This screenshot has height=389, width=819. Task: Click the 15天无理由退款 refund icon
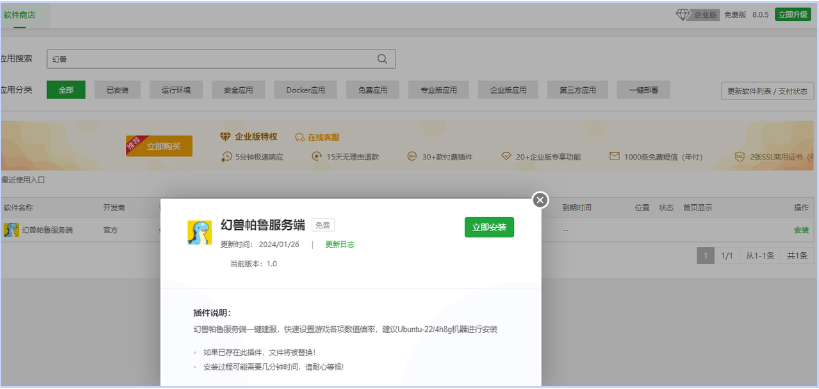pos(316,156)
